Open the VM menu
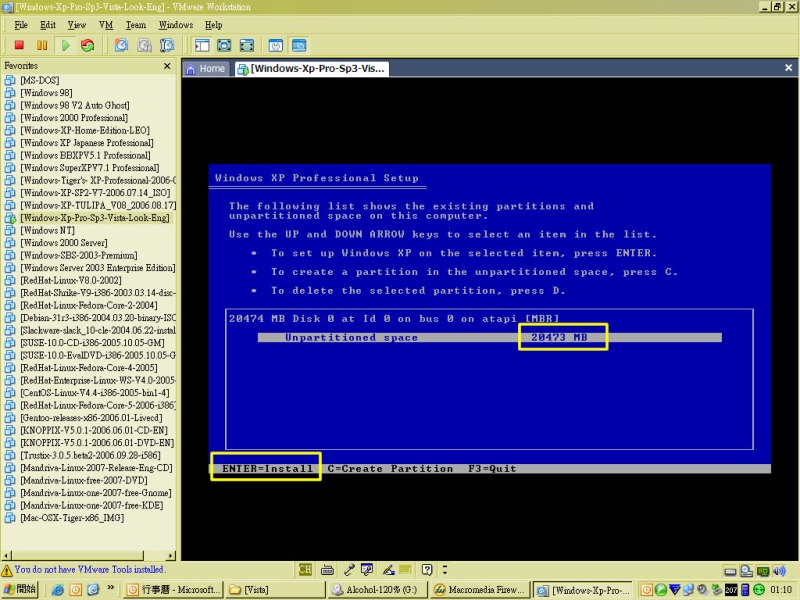Image resolution: width=800 pixels, height=600 pixels. (106, 25)
